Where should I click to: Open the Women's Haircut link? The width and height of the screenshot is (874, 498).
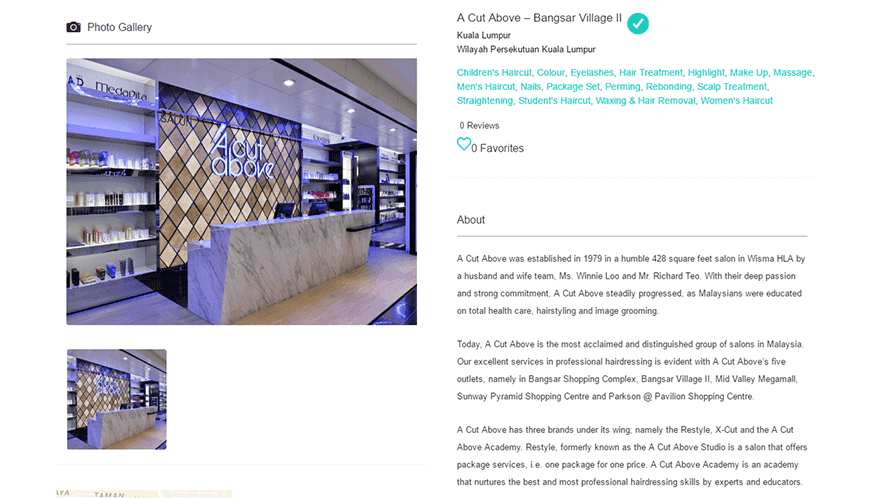tap(736, 100)
